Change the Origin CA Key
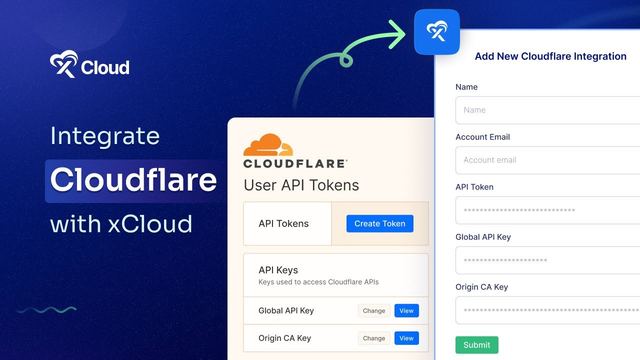The image size is (640, 360). click(x=374, y=338)
